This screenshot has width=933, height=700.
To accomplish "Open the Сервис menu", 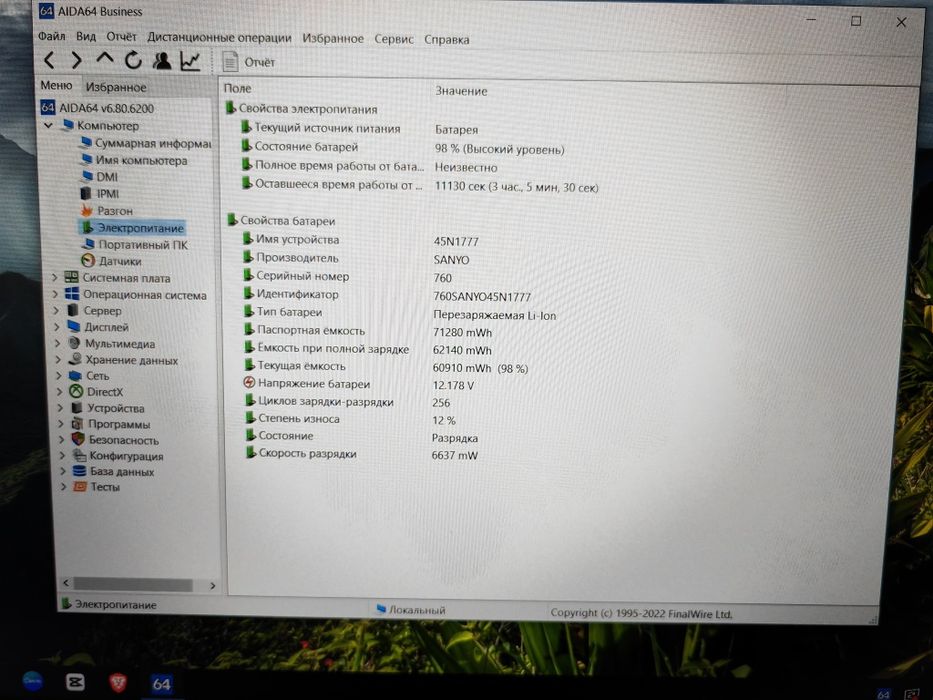I will point(393,39).
